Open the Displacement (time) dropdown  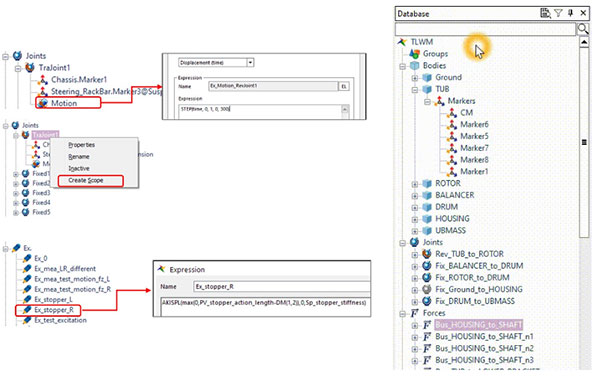250,62
